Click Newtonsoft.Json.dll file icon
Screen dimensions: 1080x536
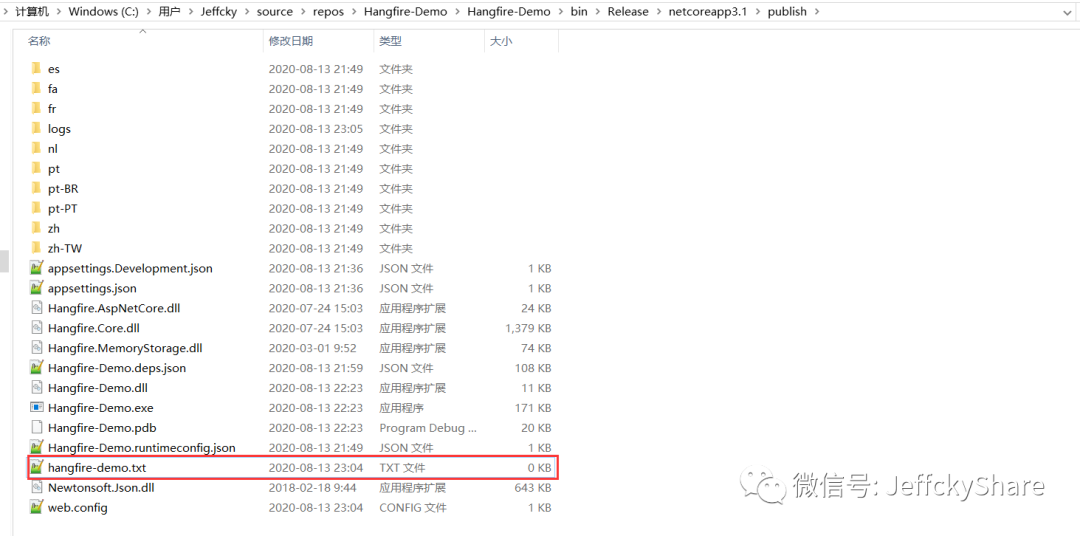(37, 488)
